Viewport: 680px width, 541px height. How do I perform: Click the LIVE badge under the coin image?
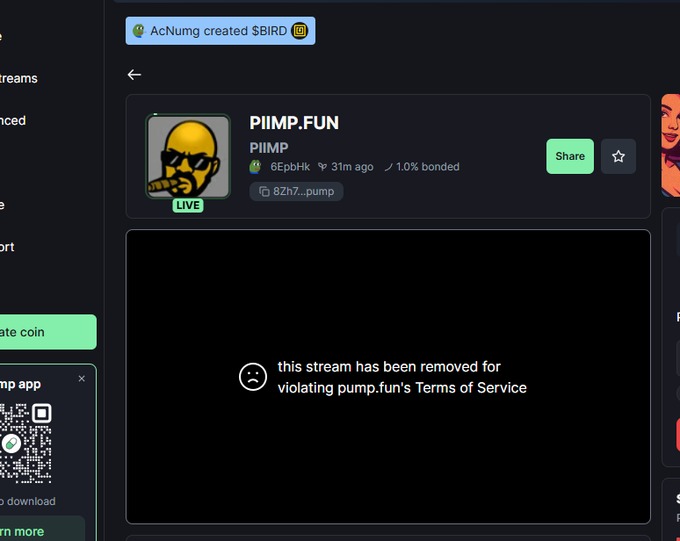pyautogui.click(x=188, y=205)
